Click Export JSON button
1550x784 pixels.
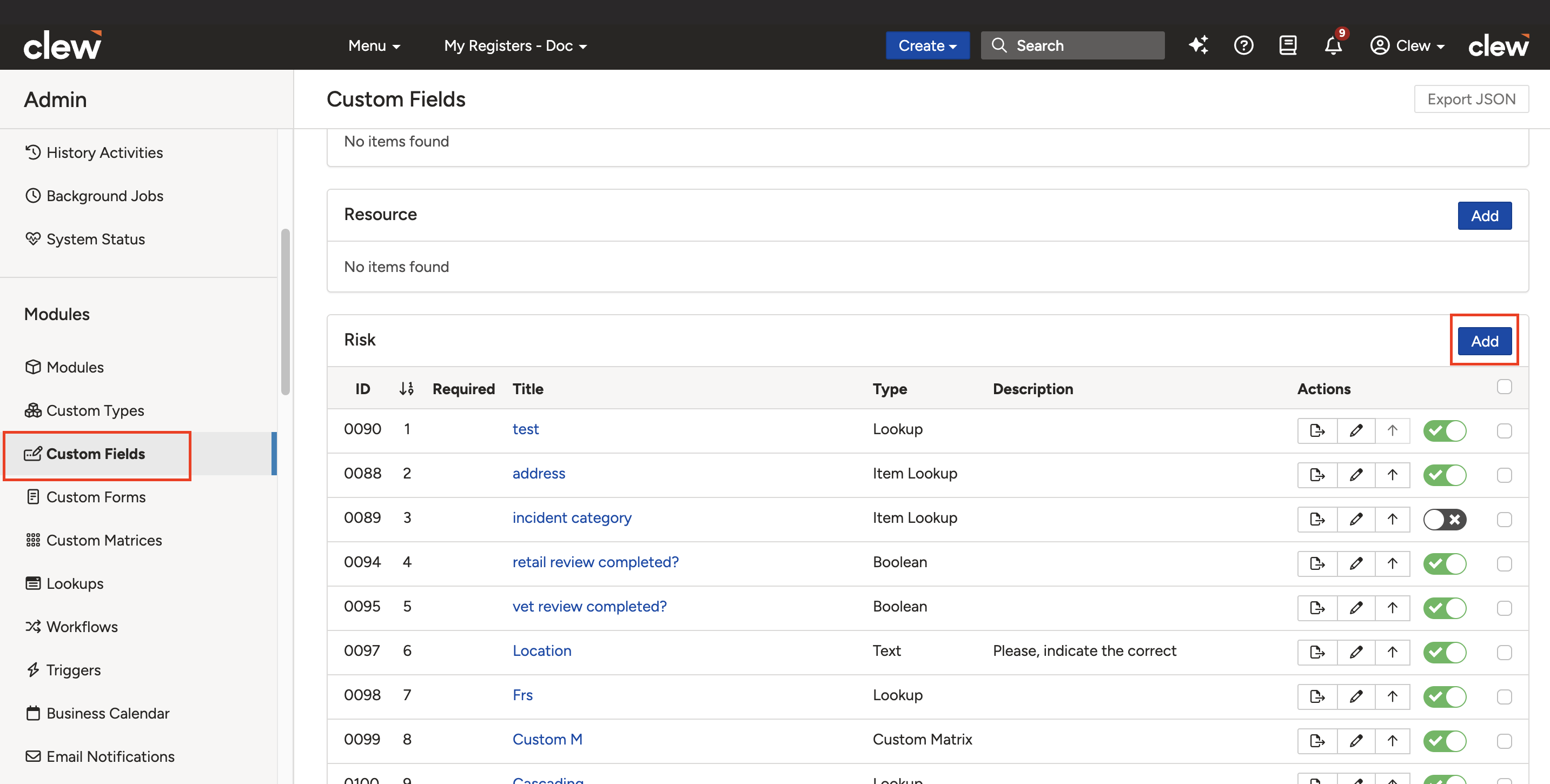point(1470,99)
